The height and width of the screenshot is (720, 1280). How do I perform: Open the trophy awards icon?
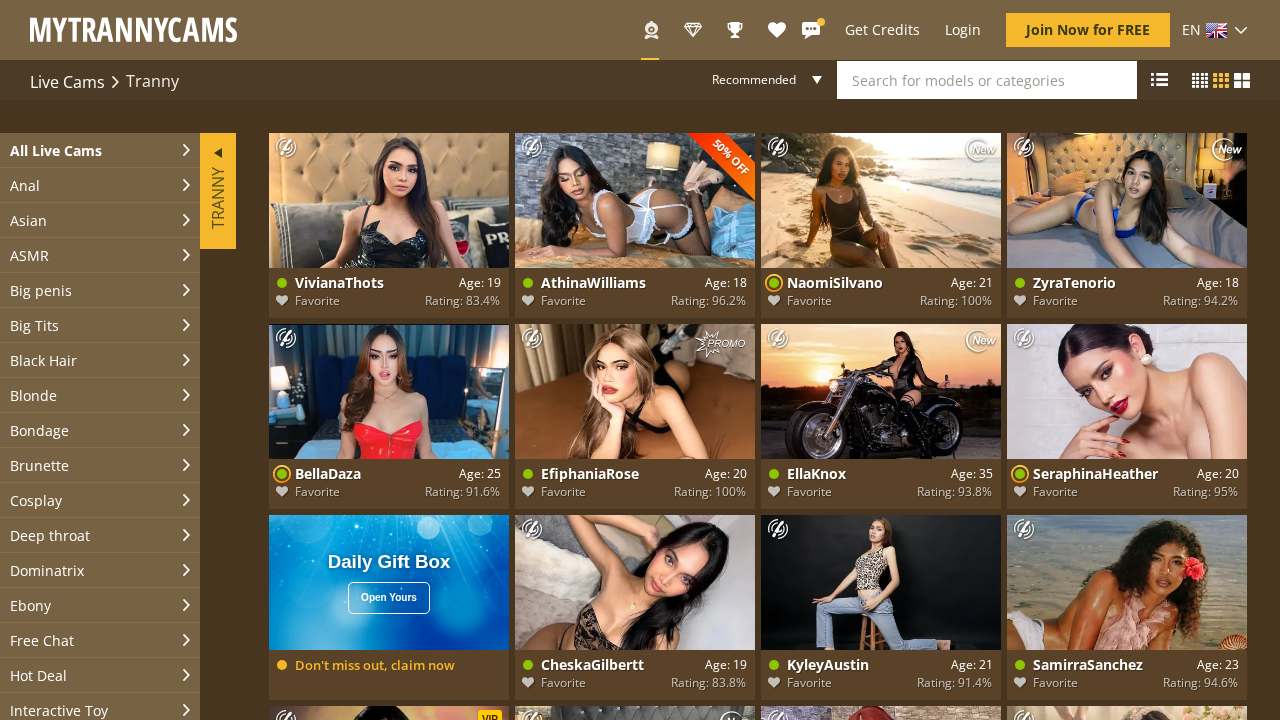tap(735, 30)
